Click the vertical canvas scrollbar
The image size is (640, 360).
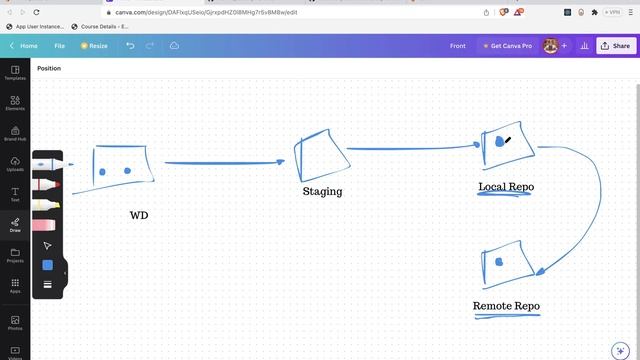pyautogui.click(x=638, y=220)
